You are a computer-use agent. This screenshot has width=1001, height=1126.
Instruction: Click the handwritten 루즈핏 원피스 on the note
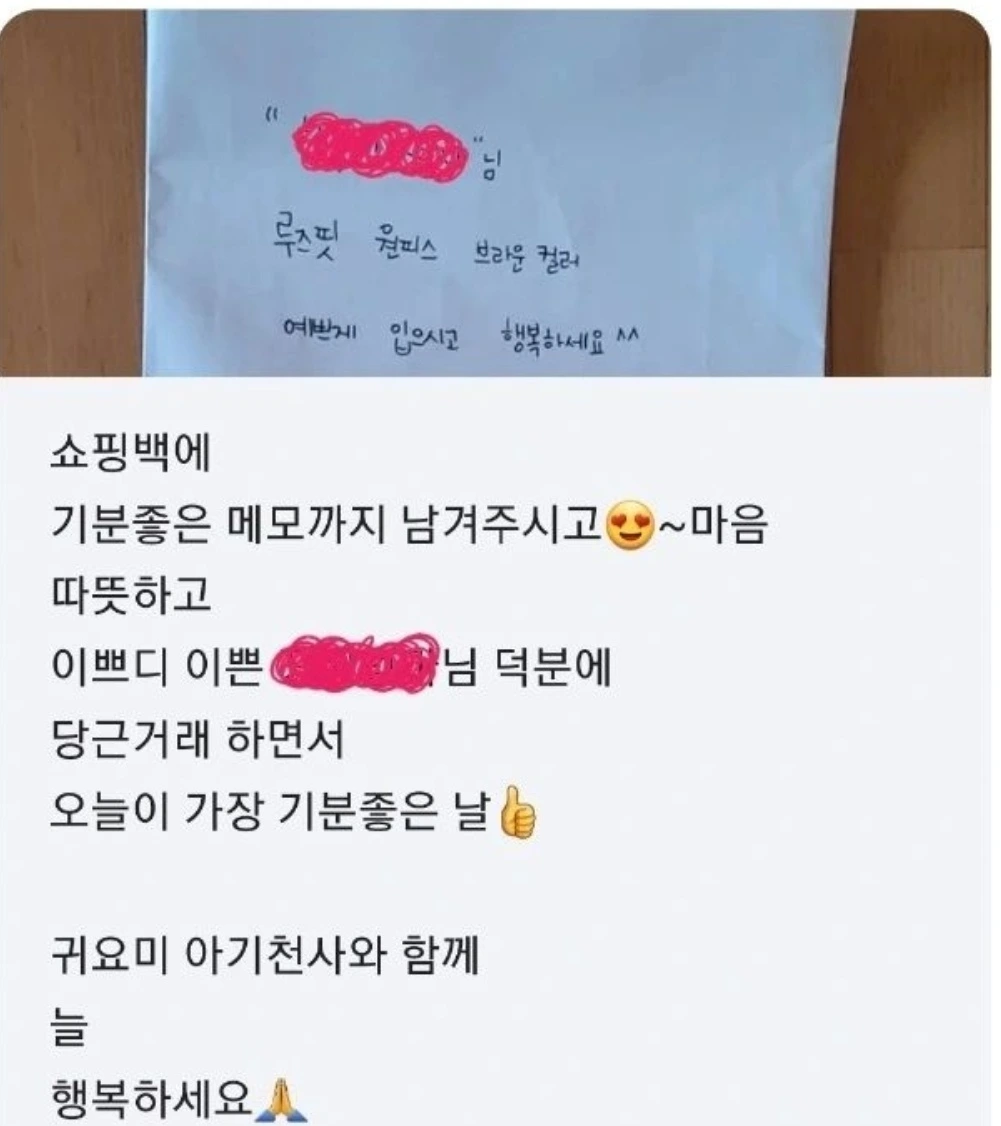coord(354,242)
